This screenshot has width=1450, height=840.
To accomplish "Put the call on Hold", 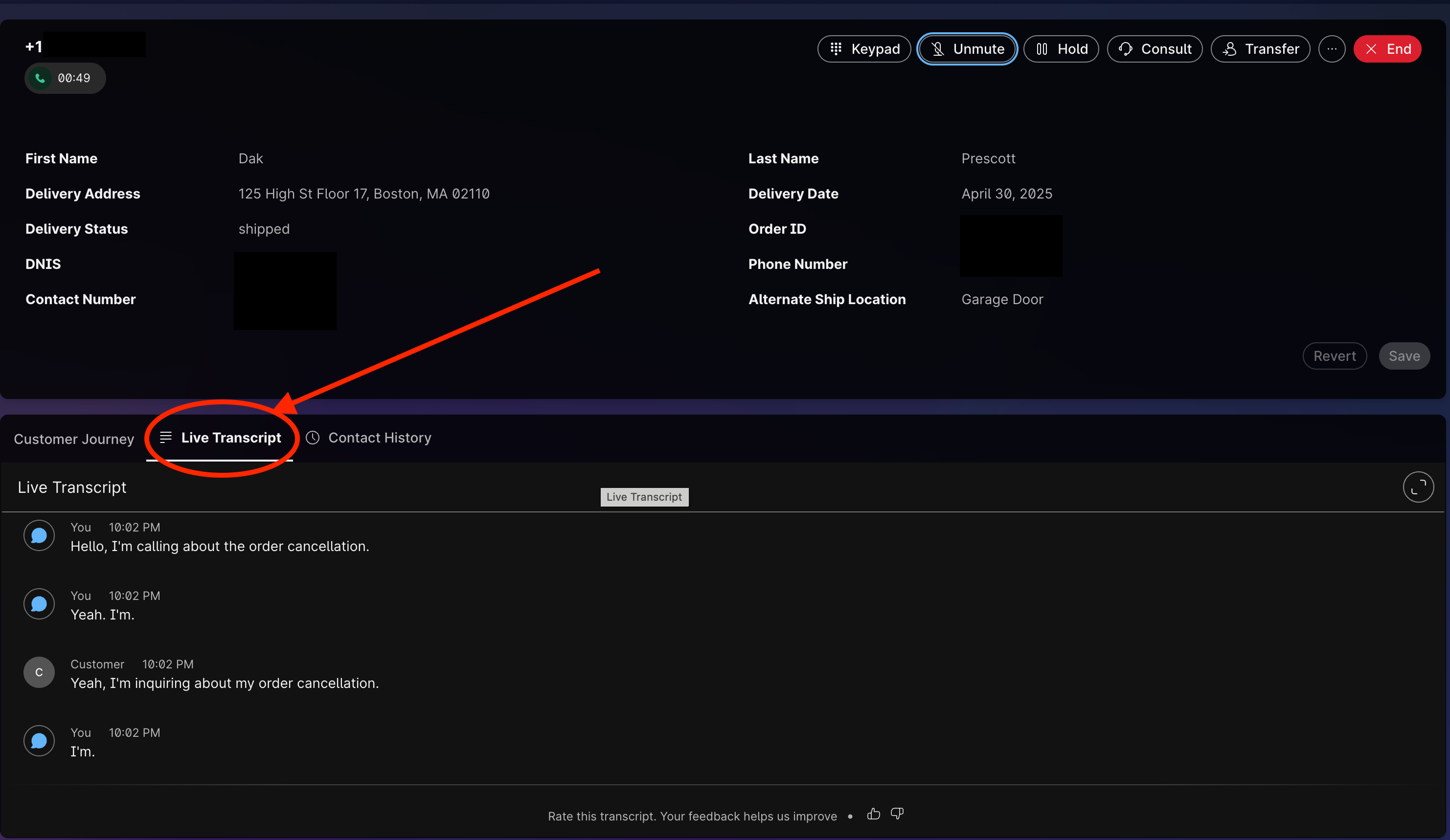I will pos(1061,49).
